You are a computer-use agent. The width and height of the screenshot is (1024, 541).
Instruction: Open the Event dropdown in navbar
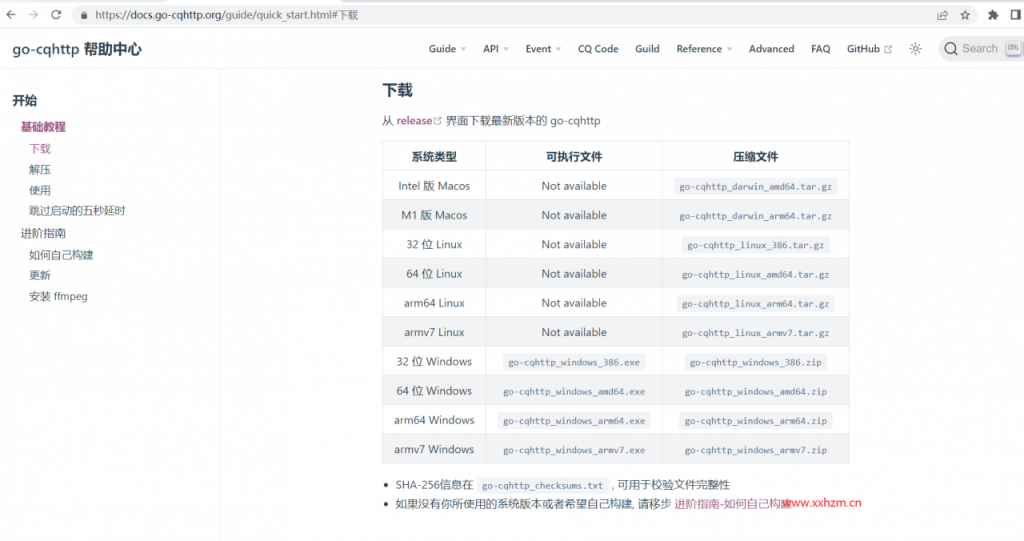543,49
